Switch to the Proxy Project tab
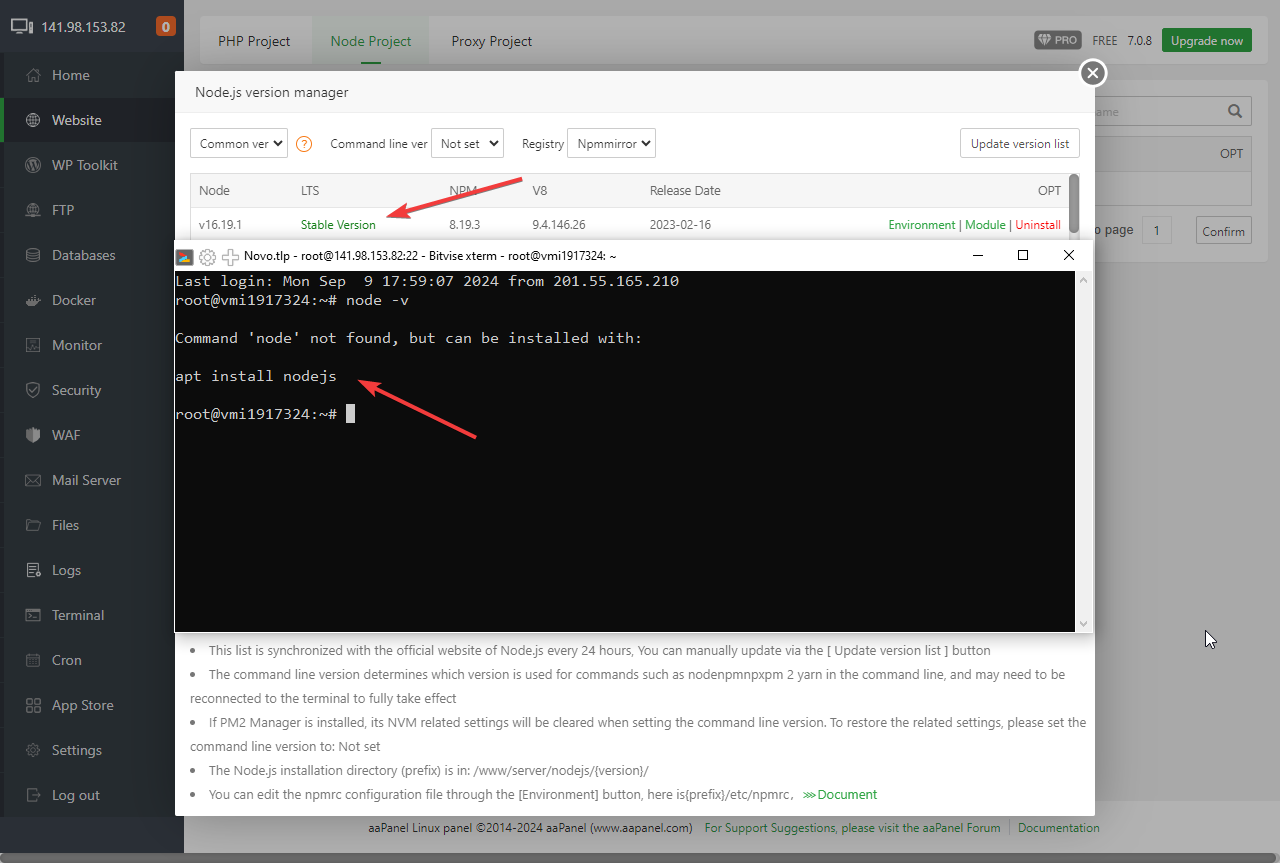This screenshot has width=1280, height=863. [491, 41]
